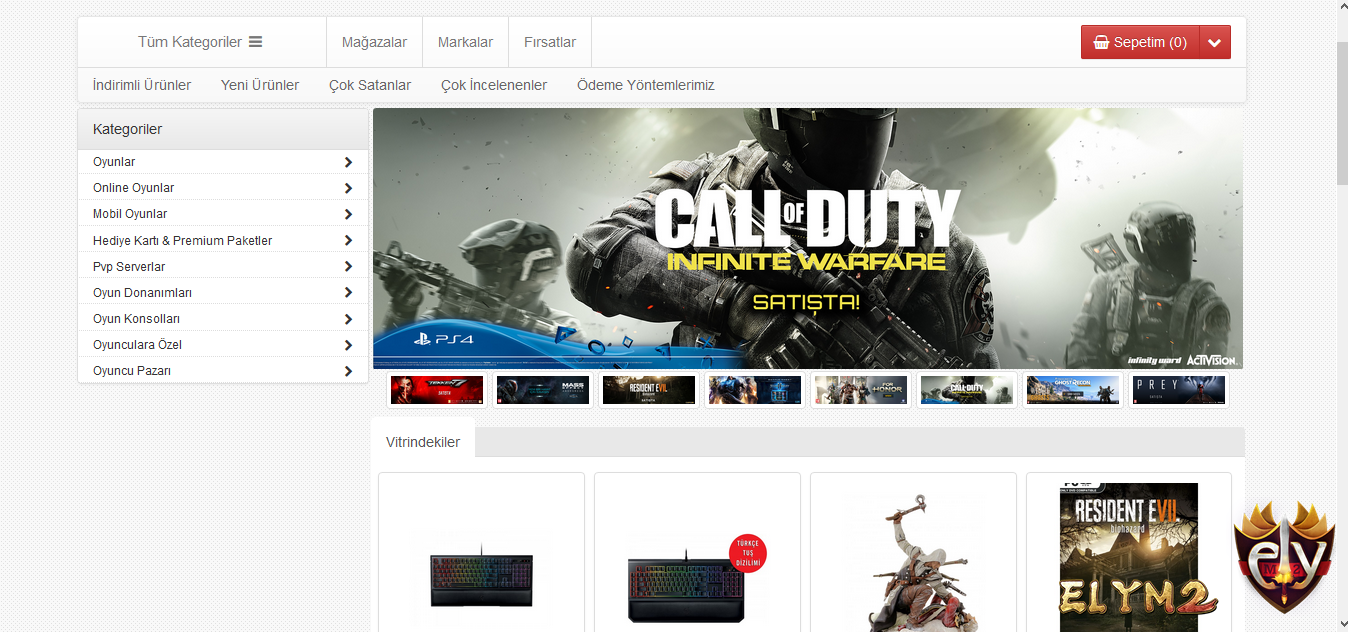Viewport: 1348px width, 632px height.
Task: Expand the Online Oyunlar chevron
Action: coord(348,188)
